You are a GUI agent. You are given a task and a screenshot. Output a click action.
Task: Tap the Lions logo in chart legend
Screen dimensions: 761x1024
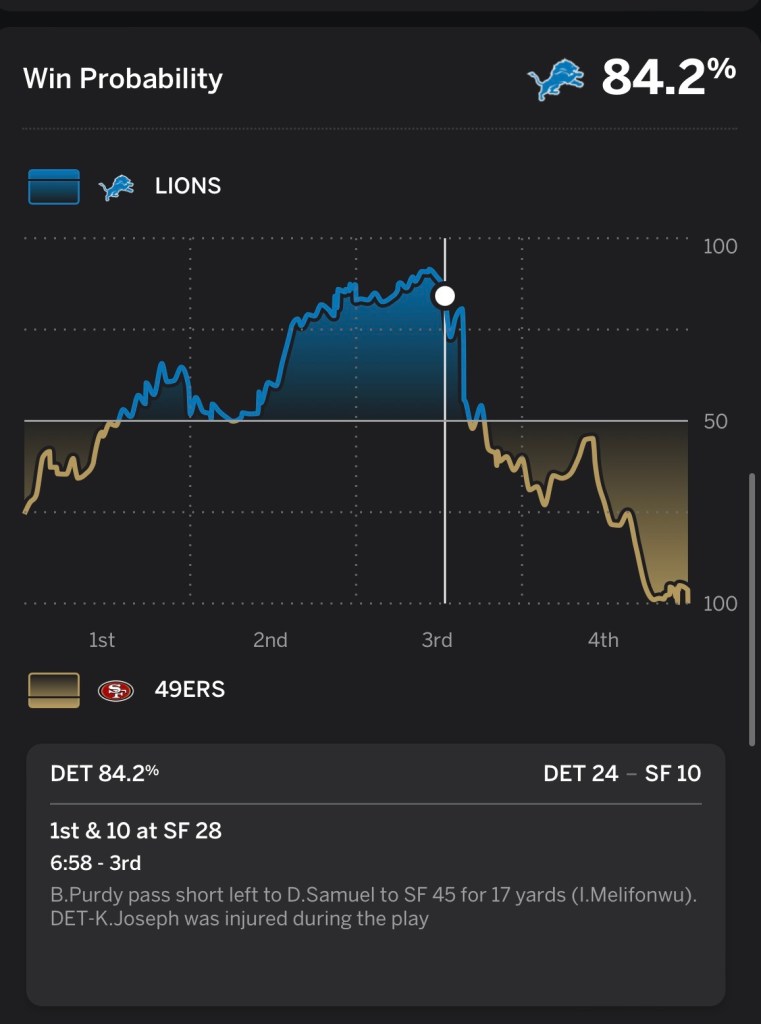[116, 187]
